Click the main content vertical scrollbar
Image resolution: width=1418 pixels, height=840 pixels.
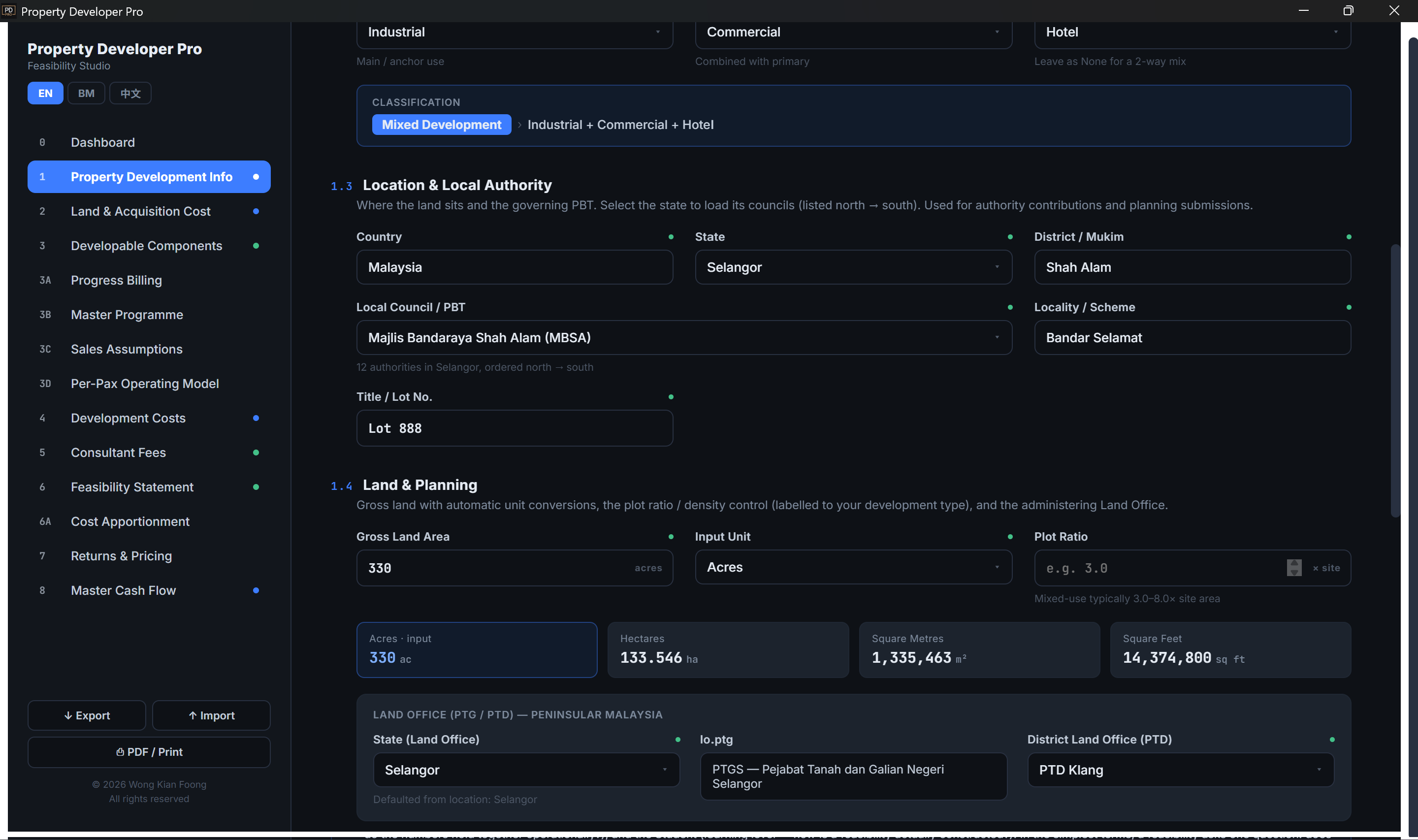pos(1395,381)
